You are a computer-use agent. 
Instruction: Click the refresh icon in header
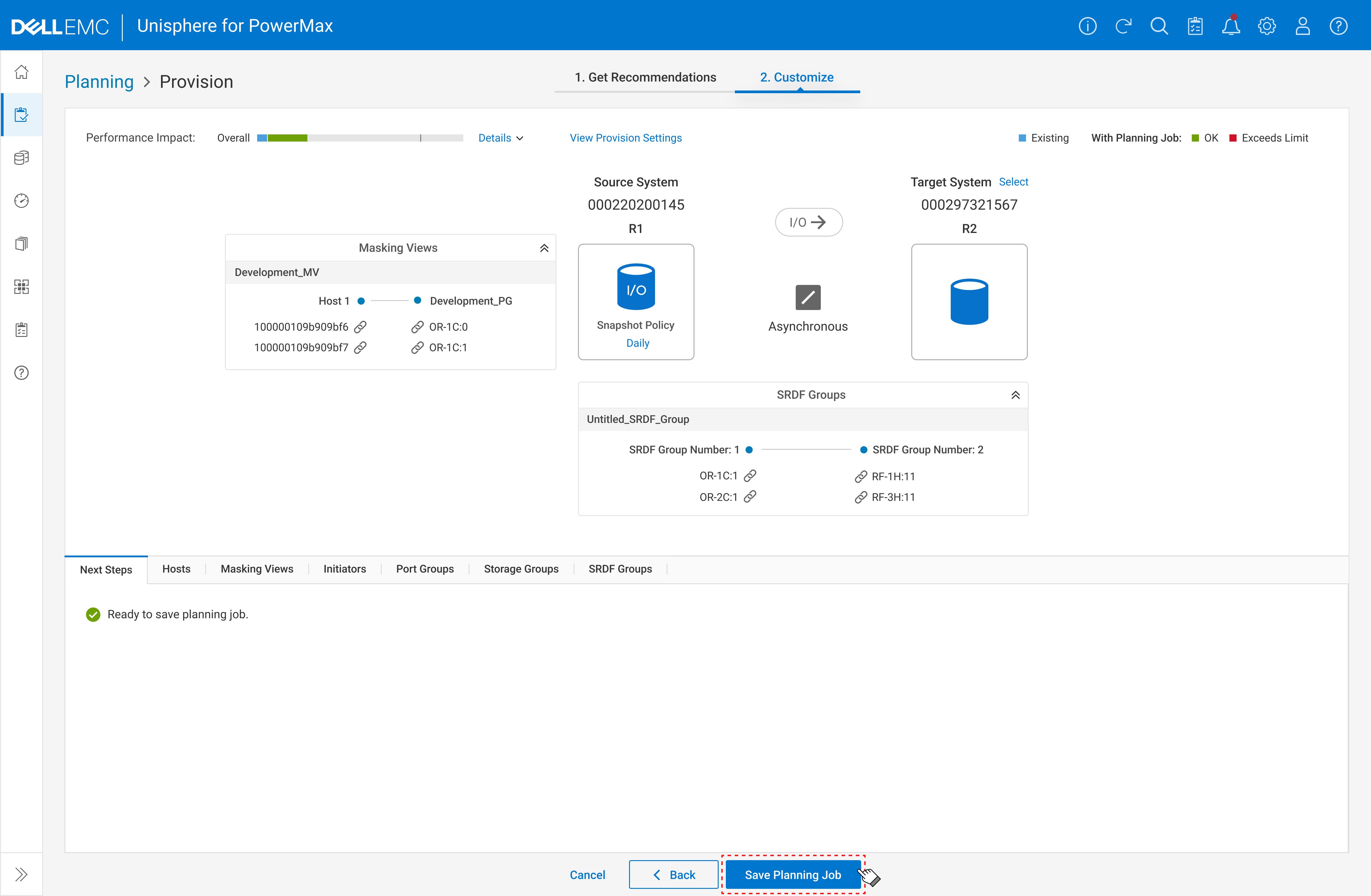(x=1123, y=26)
